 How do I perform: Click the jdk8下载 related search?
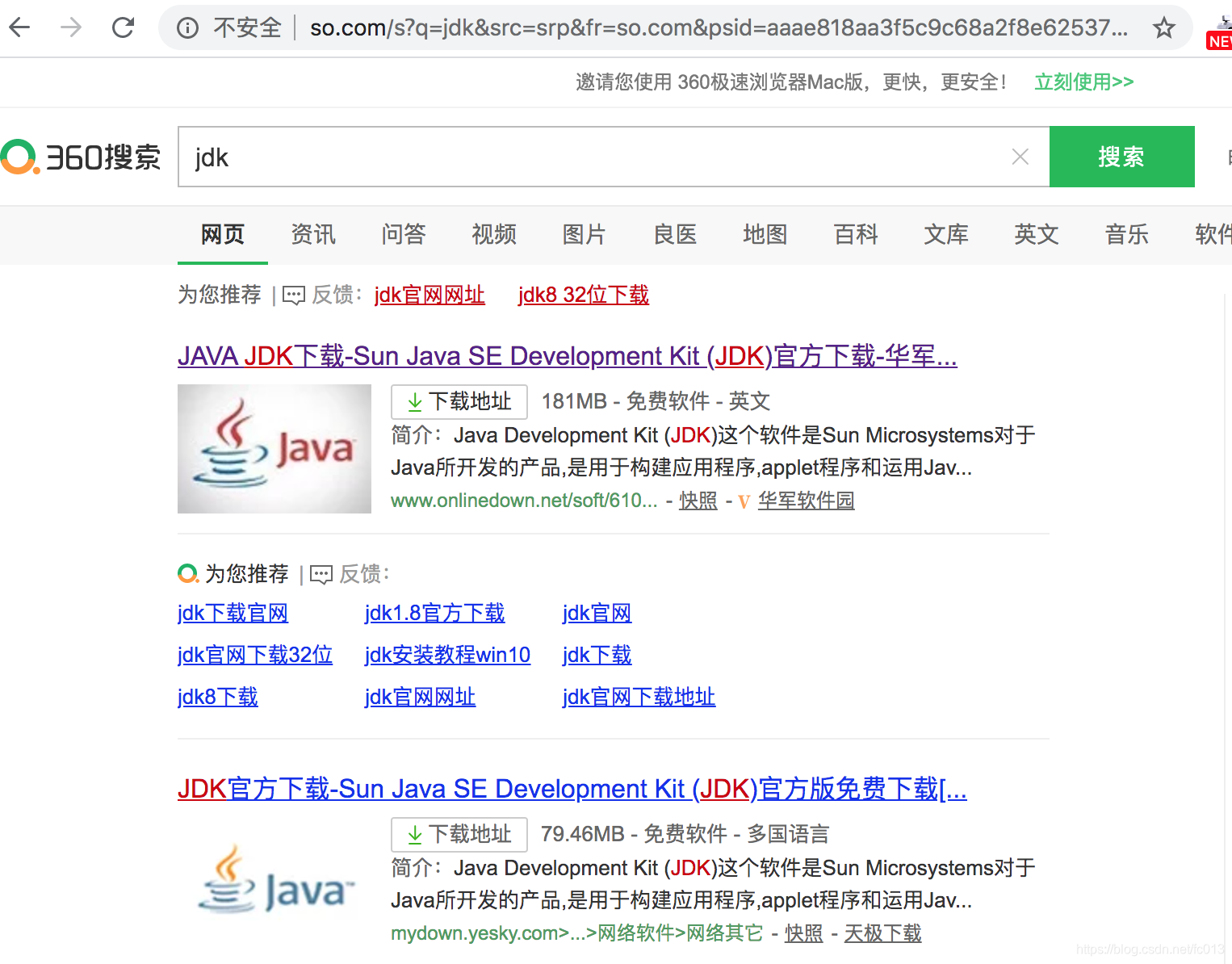point(218,697)
